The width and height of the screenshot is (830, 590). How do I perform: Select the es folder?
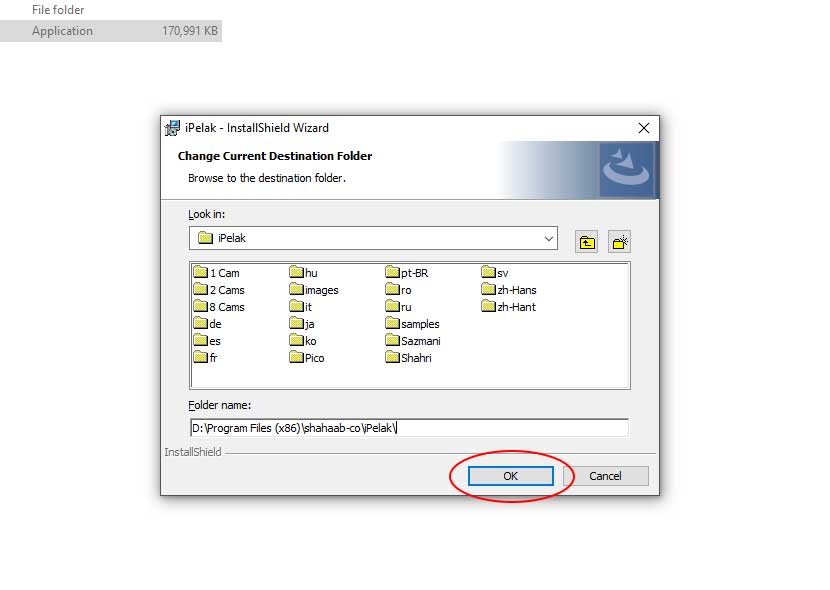[x=207, y=341]
